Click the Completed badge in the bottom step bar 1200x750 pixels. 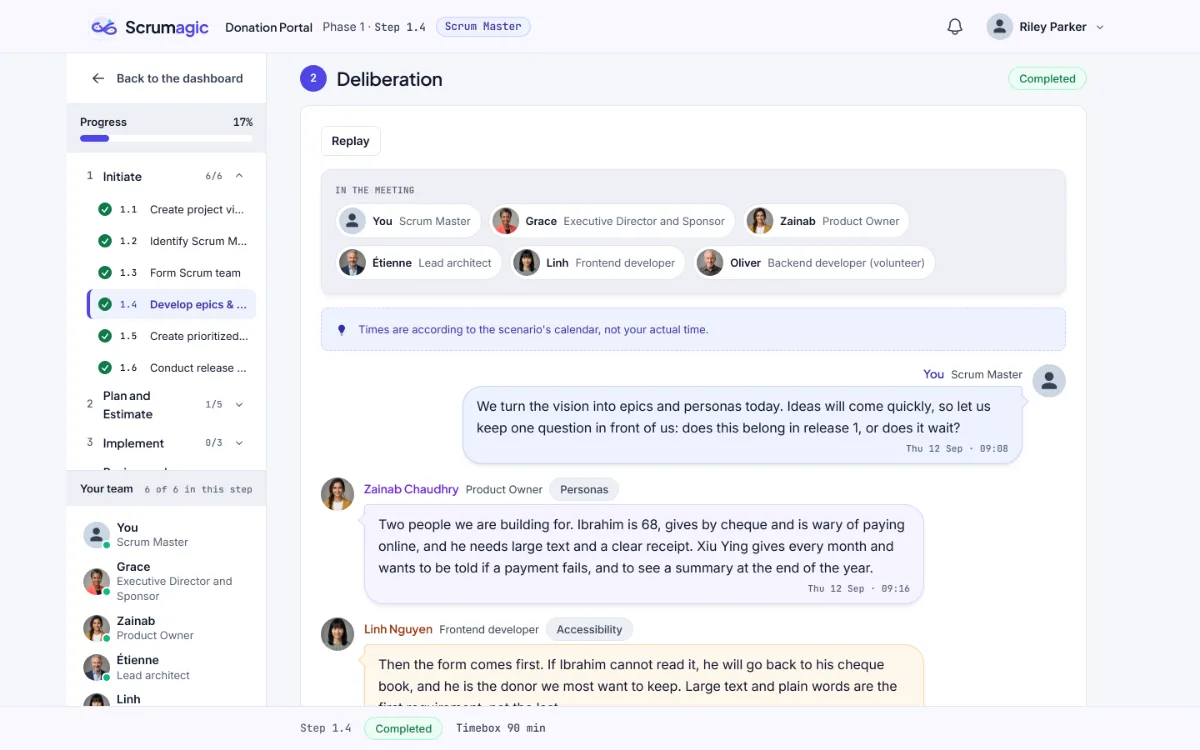[404, 729]
